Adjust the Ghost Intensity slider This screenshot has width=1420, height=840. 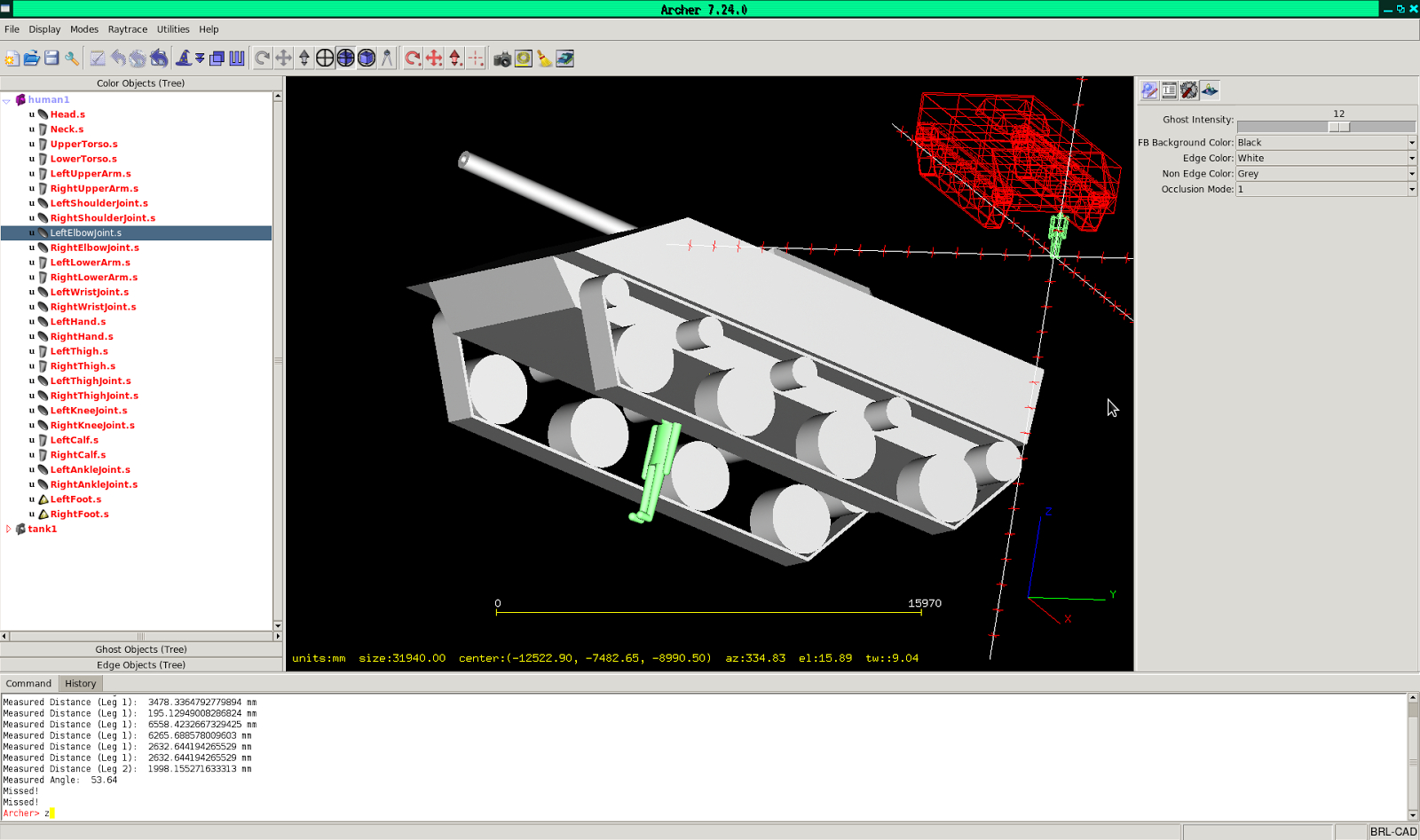click(x=1339, y=127)
